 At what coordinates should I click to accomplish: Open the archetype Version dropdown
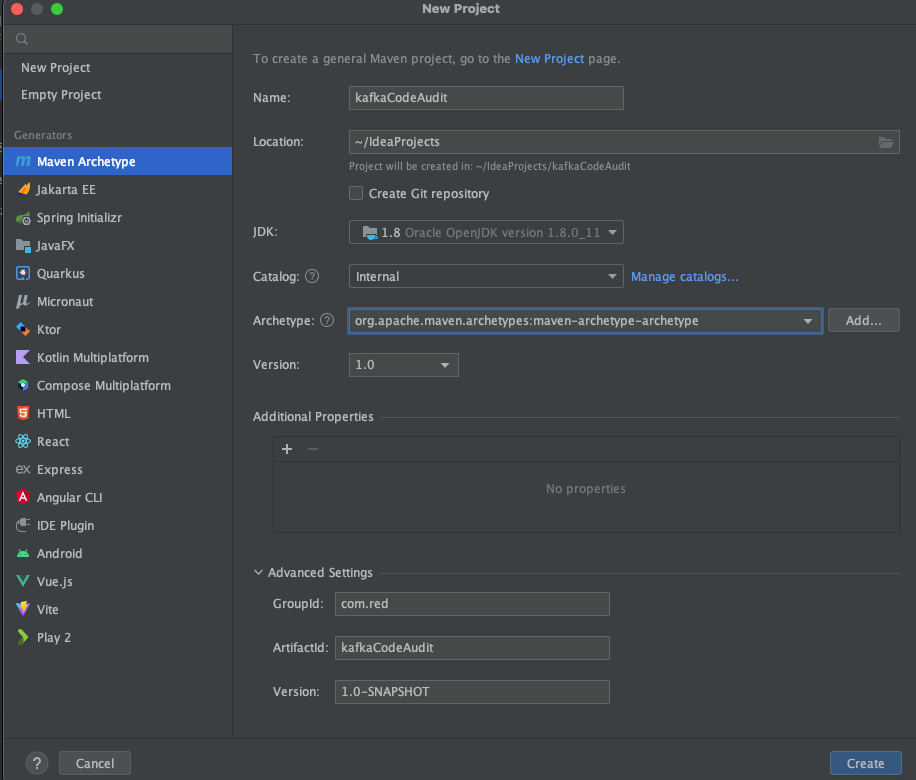point(404,365)
